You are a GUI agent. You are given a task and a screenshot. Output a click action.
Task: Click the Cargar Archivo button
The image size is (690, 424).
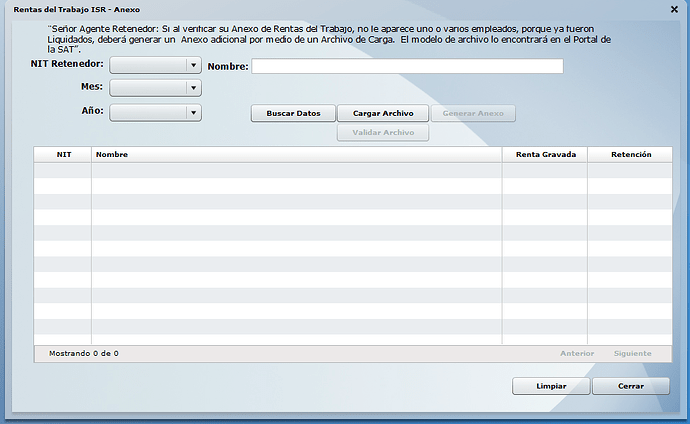click(383, 114)
